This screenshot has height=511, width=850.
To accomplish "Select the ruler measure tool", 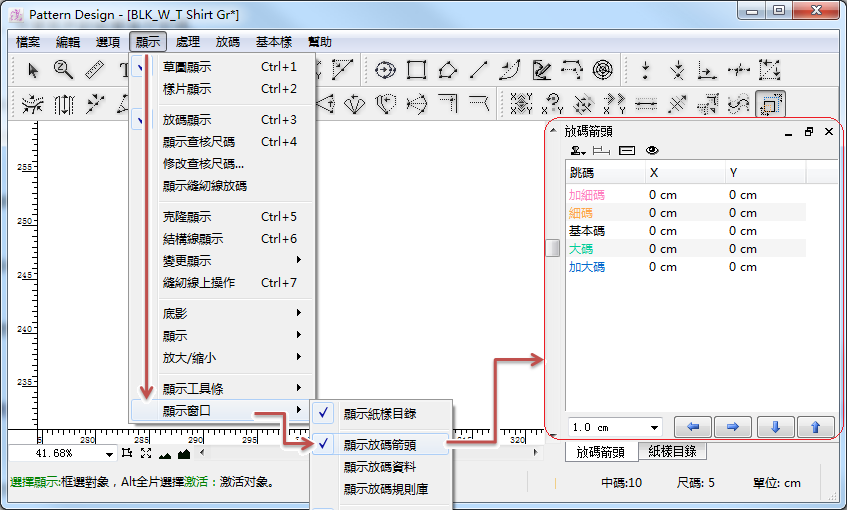I will click(95, 70).
